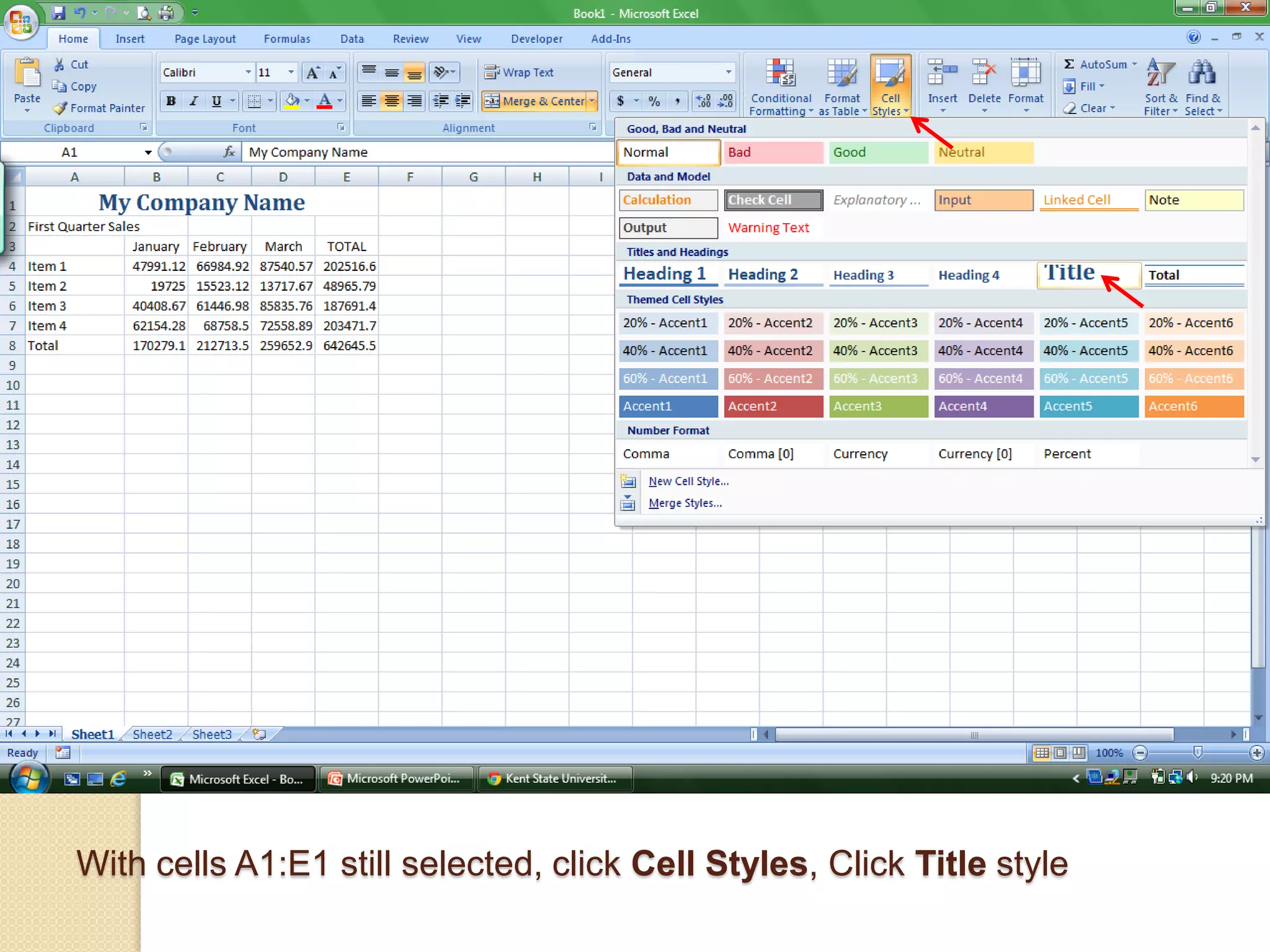Toggle Merge & Center
Image resolution: width=1270 pixels, height=952 pixels.
click(x=534, y=101)
